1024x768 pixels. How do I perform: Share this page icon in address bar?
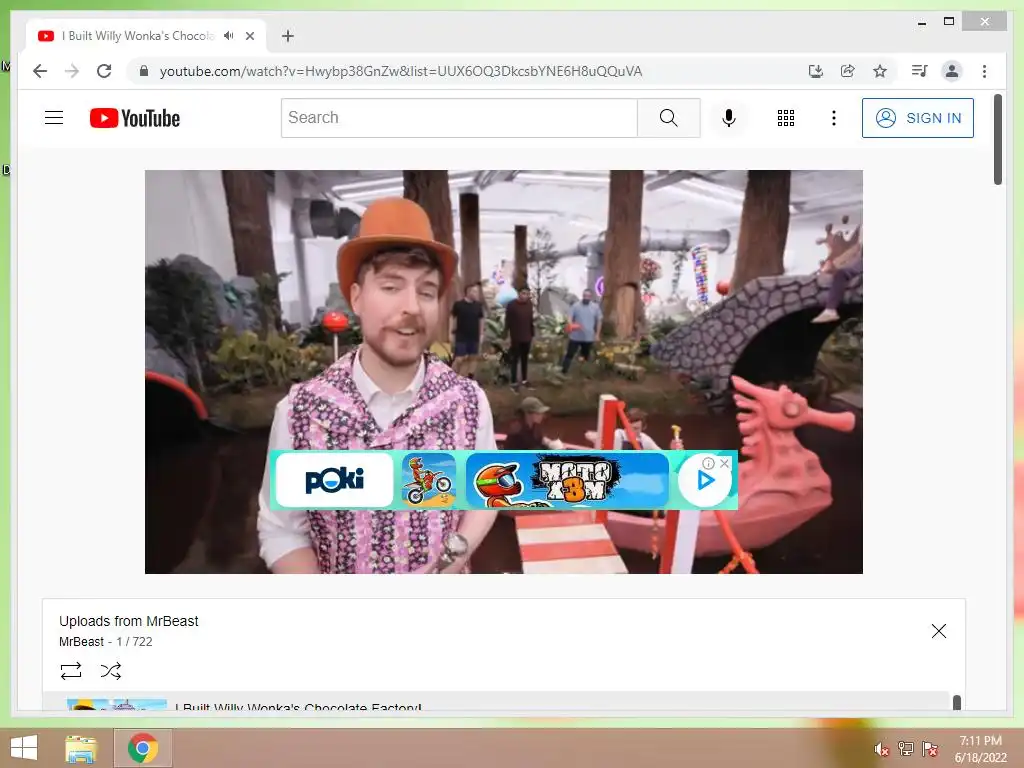[848, 71]
